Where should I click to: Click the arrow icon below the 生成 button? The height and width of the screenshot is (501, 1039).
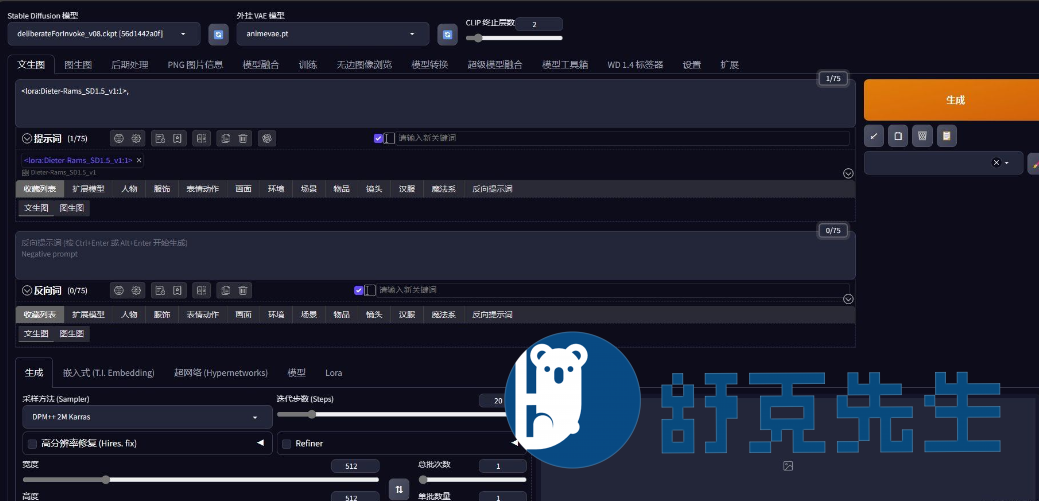874,135
